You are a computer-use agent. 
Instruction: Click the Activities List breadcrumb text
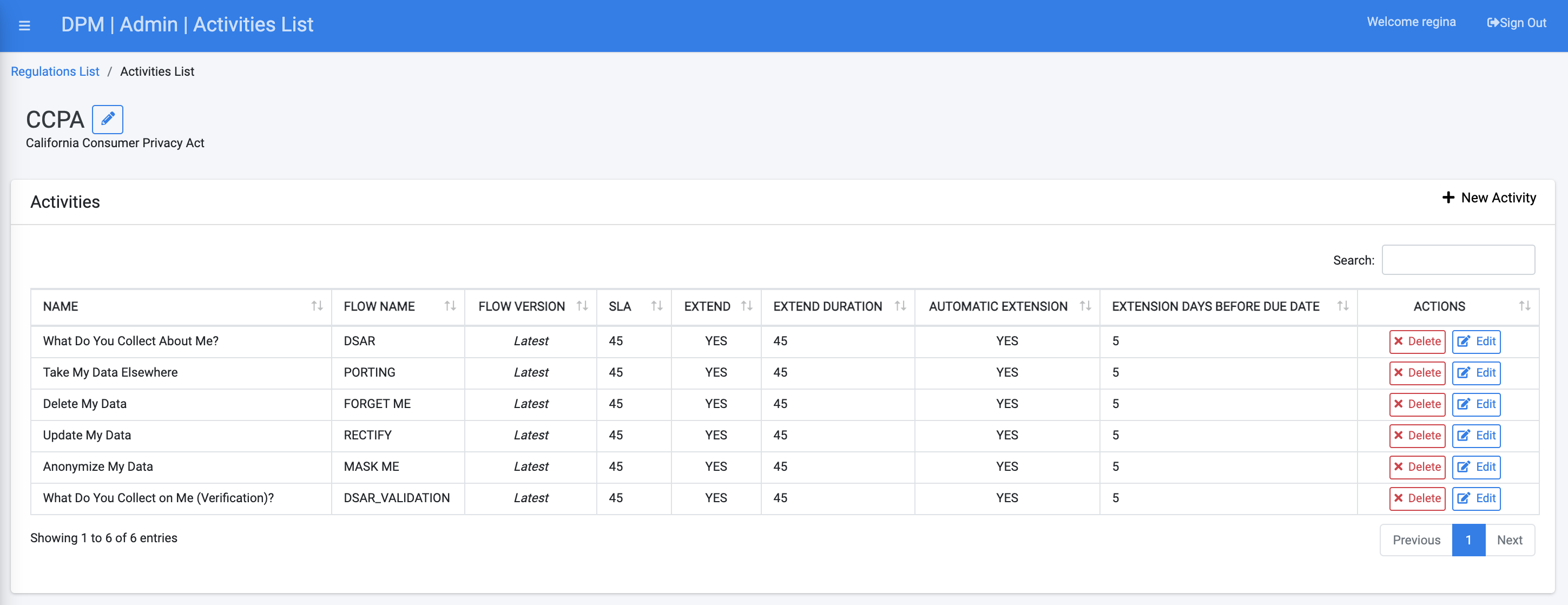tap(157, 72)
